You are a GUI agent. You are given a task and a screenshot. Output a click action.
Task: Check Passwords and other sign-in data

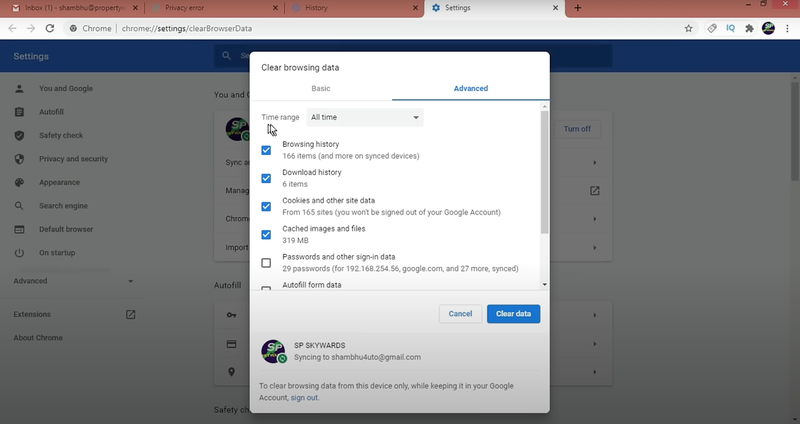266,263
